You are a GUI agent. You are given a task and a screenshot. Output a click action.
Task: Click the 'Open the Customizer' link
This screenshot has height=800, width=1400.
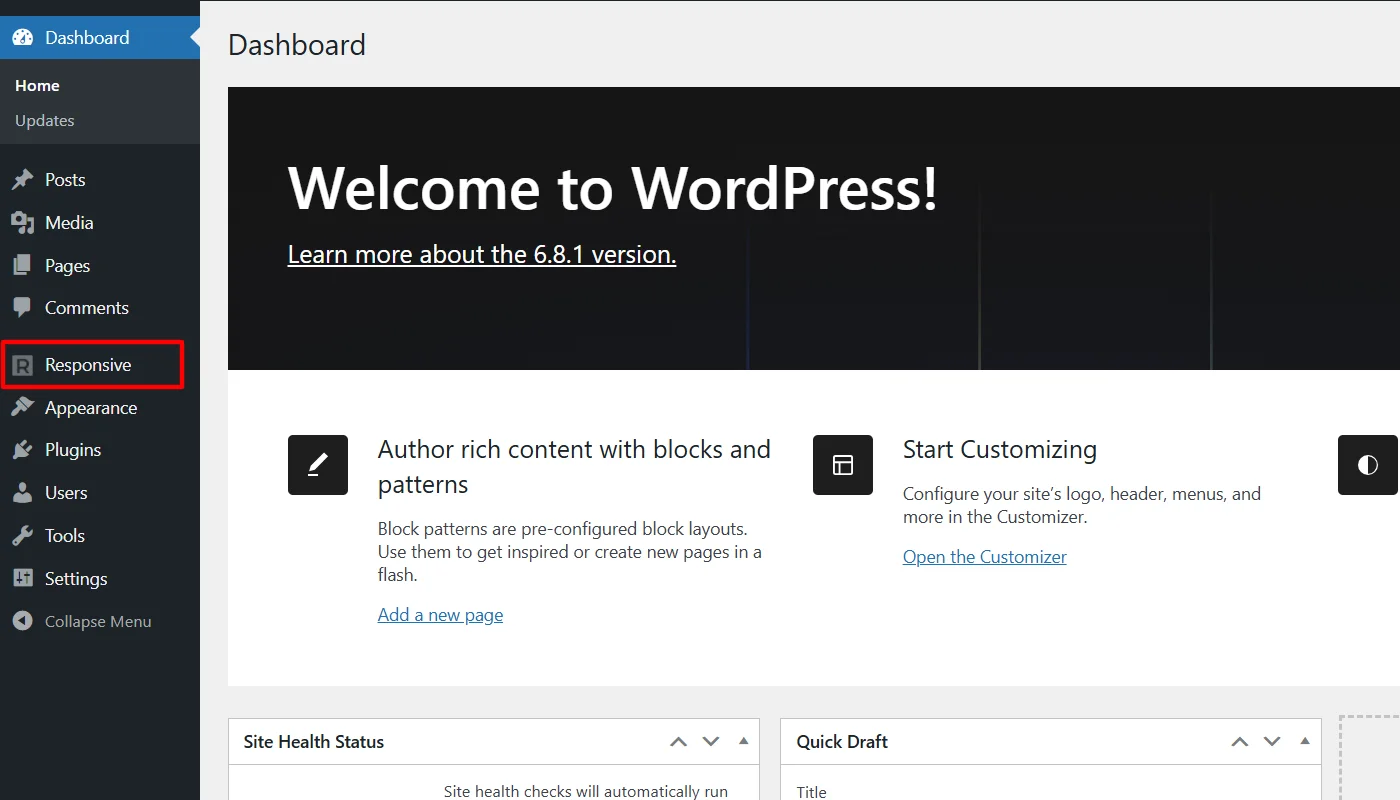(985, 557)
